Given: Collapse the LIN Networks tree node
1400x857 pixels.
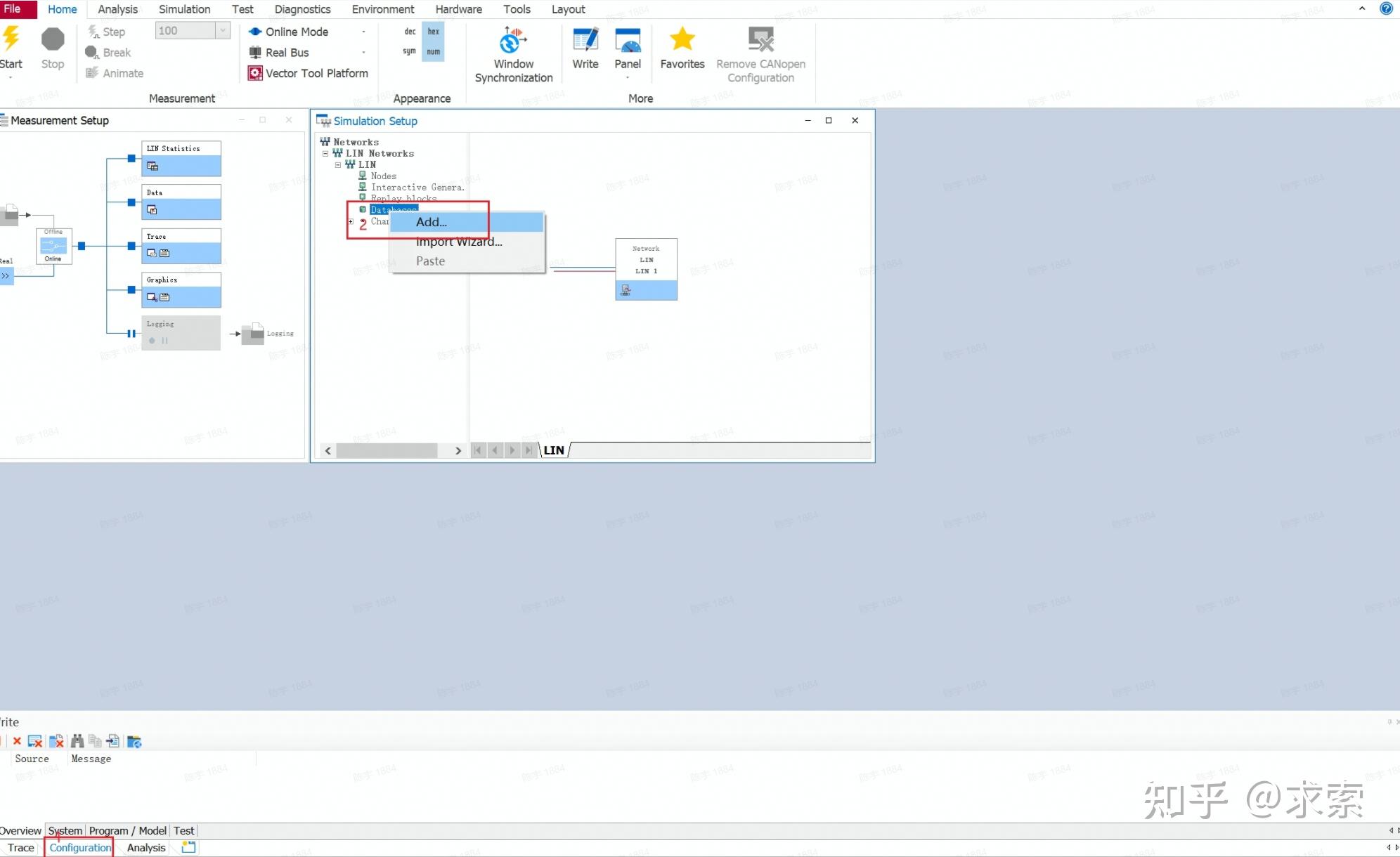Looking at the screenshot, I should [x=325, y=153].
